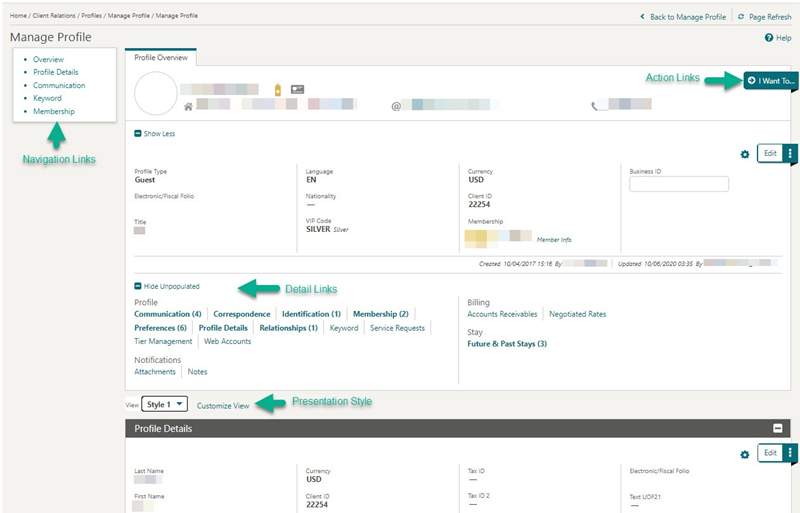Open the Member Info link
Screen dimensions: 800x513
click(x=554, y=239)
